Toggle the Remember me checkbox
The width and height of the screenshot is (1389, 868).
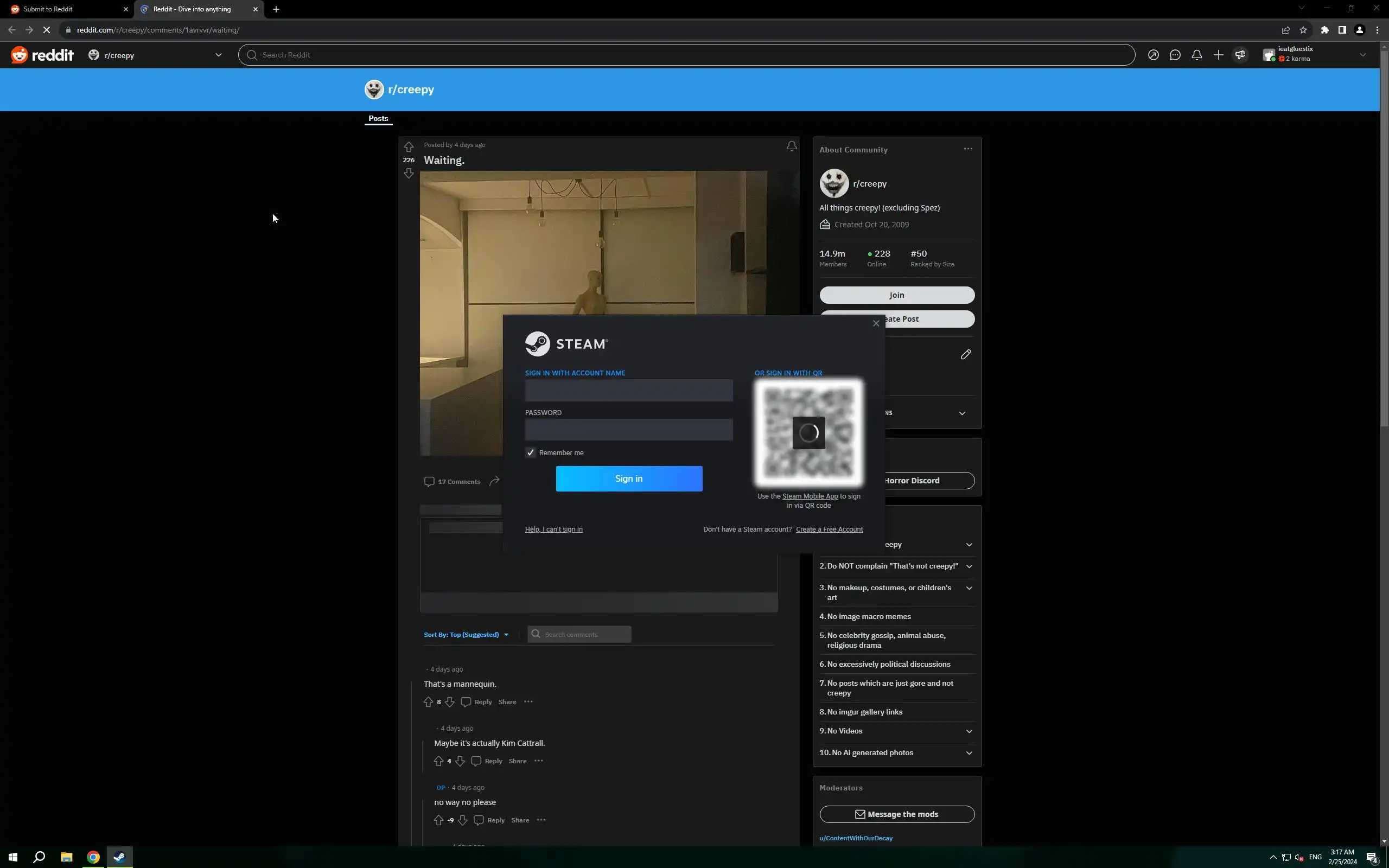[530, 453]
